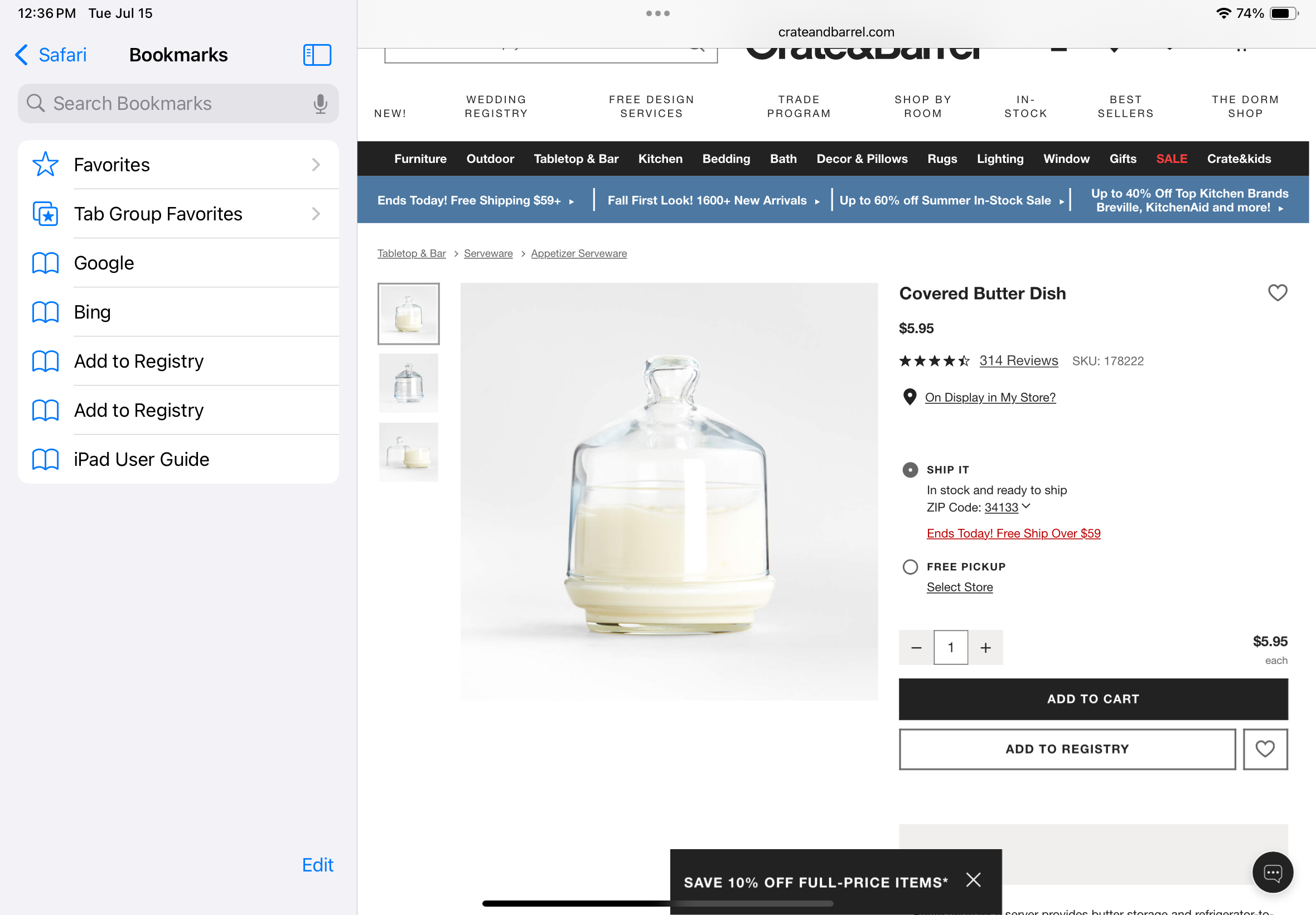
Task: Open the Tabletop & Bar menu
Action: 576,159
